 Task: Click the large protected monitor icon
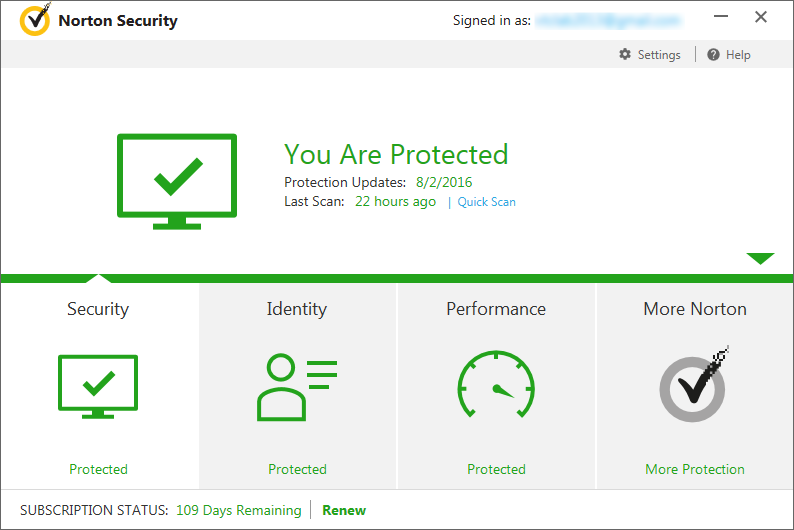click(x=177, y=181)
